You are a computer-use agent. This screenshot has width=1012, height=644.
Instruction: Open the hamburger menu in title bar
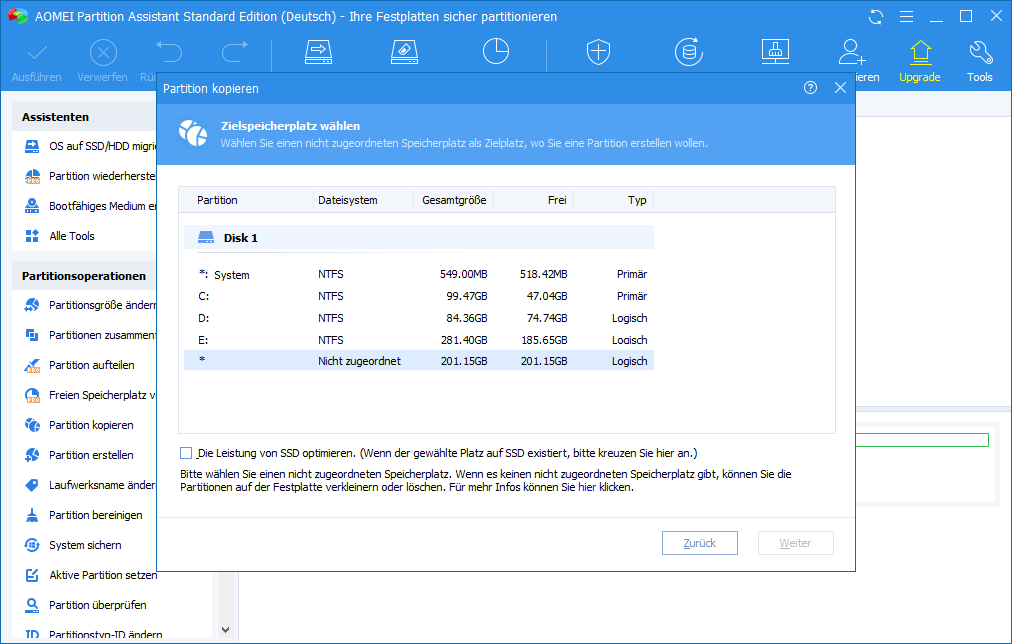[x=907, y=17]
